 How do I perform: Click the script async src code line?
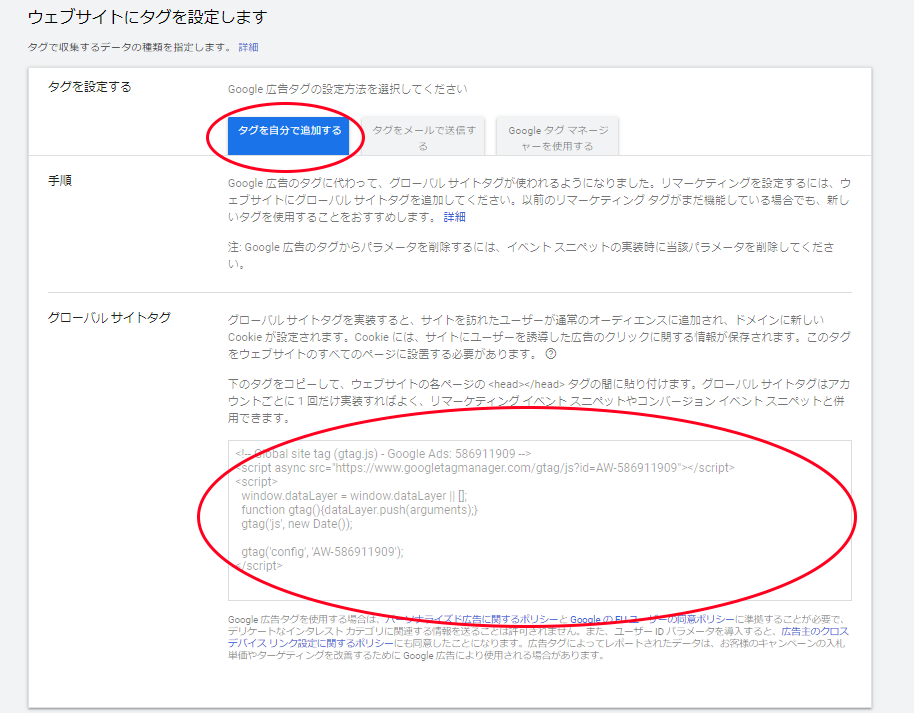click(485, 468)
